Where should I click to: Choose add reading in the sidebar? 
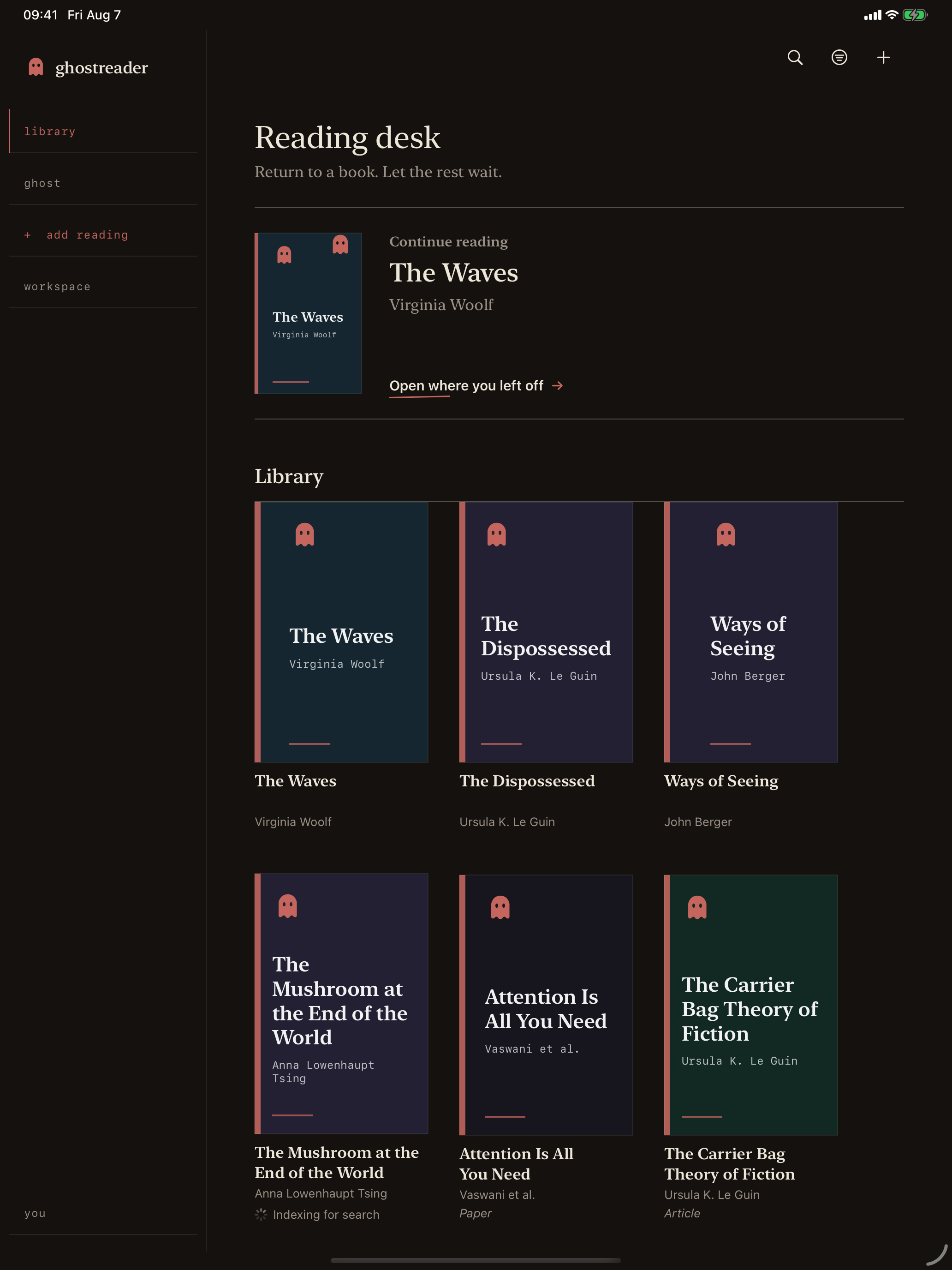point(103,235)
